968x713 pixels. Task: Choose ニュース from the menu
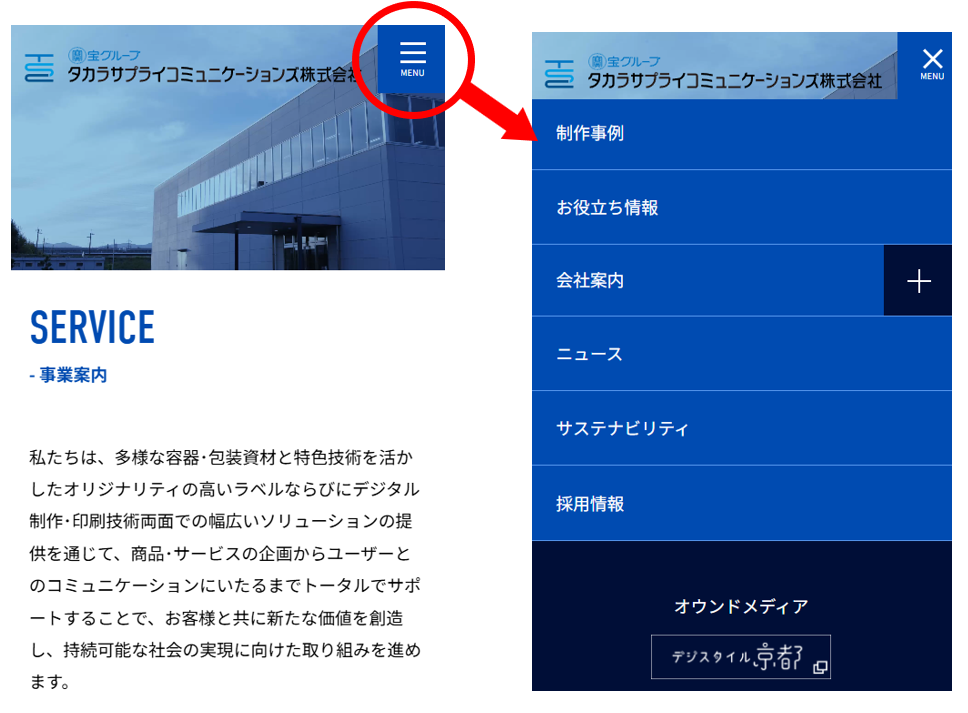589,354
